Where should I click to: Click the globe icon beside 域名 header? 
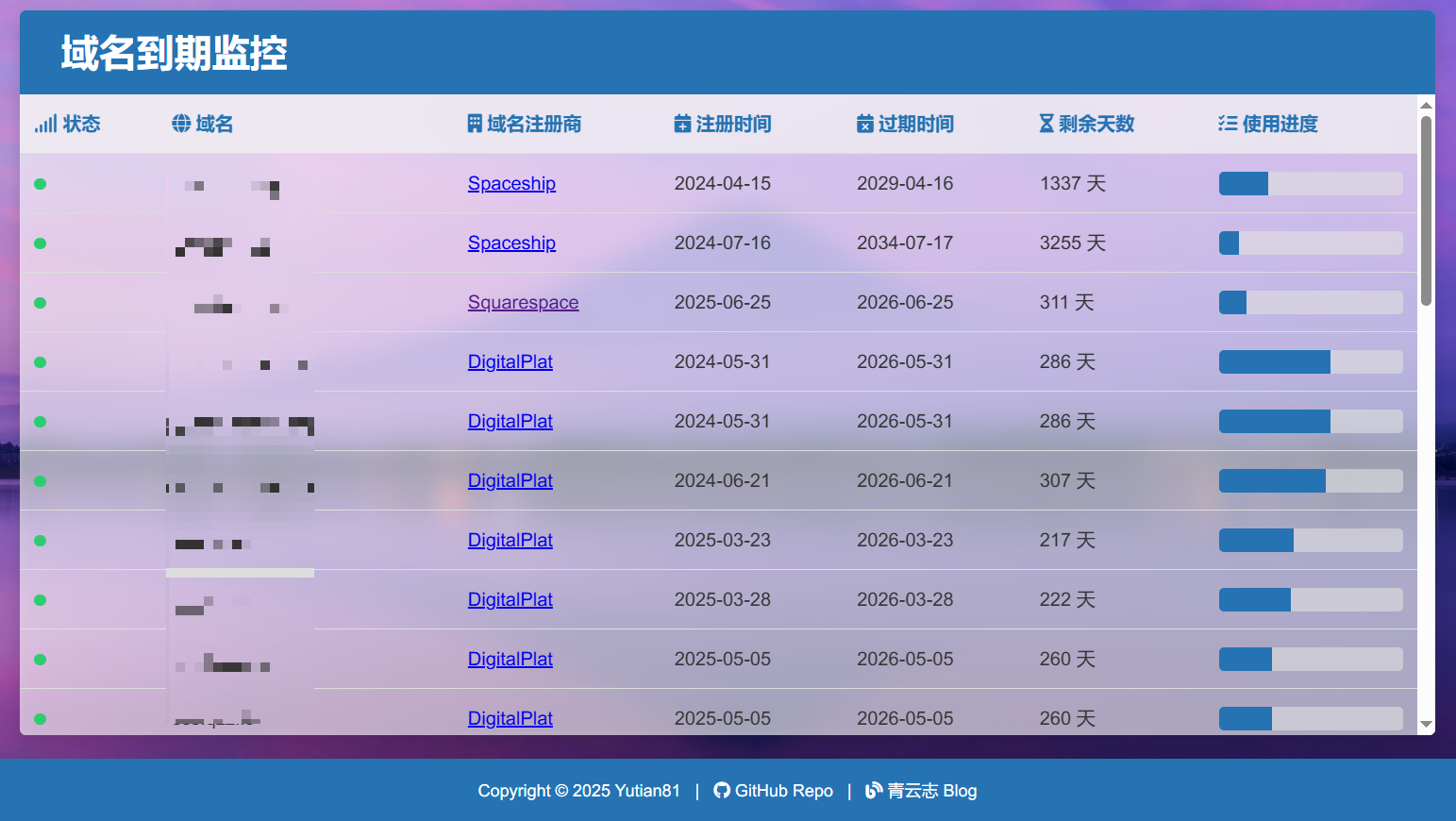pos(181,124)
